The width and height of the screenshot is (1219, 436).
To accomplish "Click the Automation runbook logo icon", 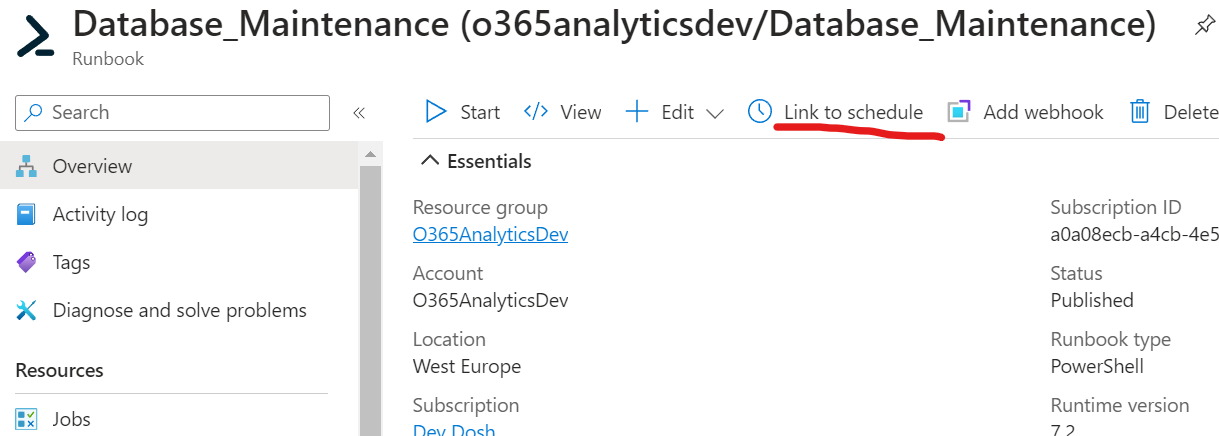I will pos(36,36).
